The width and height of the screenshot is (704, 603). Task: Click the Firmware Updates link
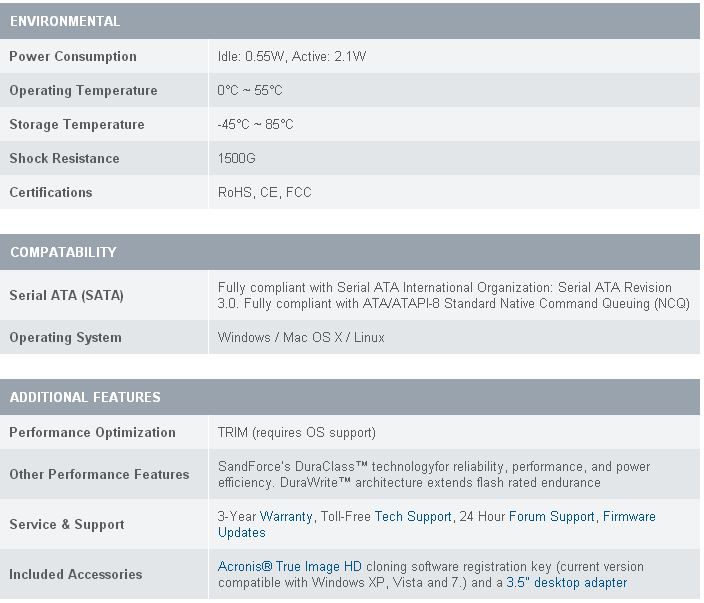coord(629,517)
